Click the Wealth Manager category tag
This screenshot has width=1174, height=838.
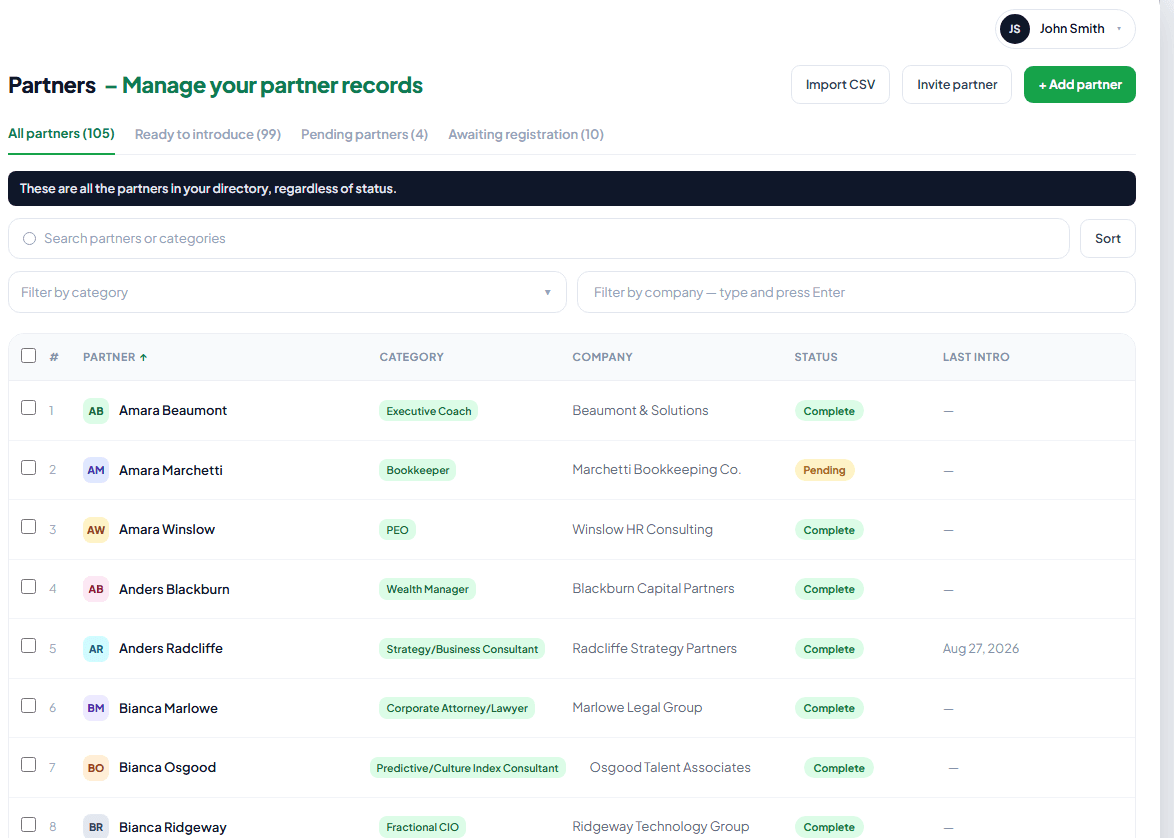coord(428,589)
